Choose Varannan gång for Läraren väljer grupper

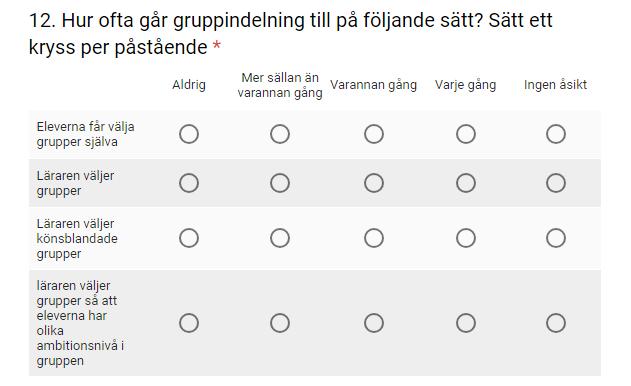[x=374, y=183]
